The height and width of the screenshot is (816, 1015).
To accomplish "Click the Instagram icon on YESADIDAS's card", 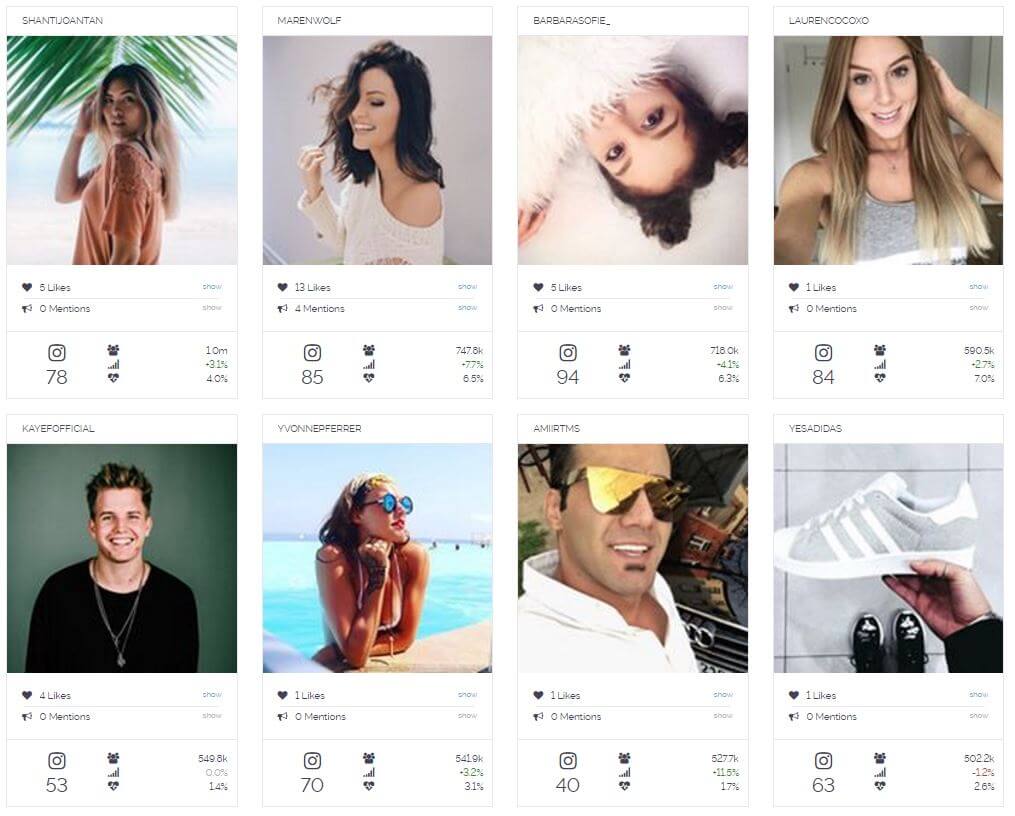I will tap(823, 760).
